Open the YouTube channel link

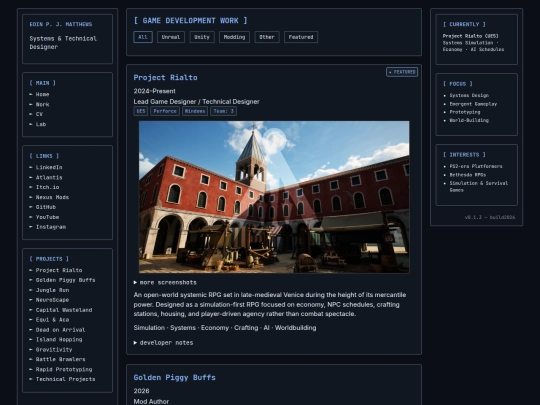click(x=48, y=217)
